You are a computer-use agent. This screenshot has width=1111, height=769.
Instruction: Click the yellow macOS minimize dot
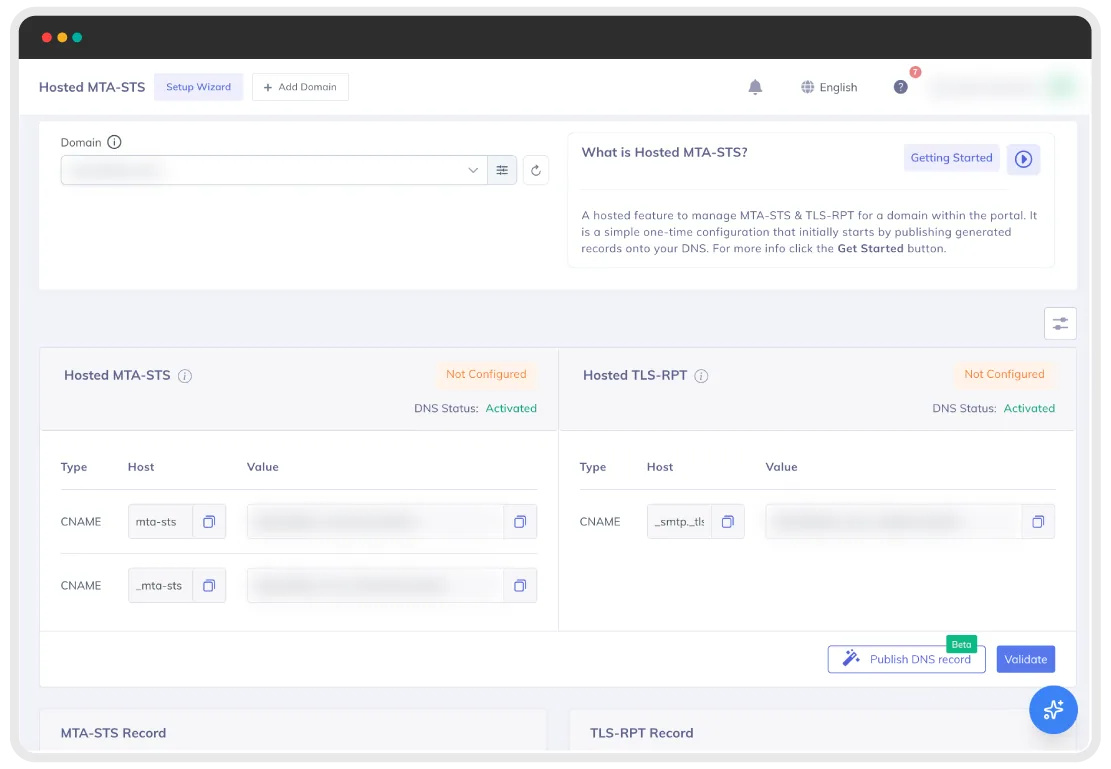62,38
